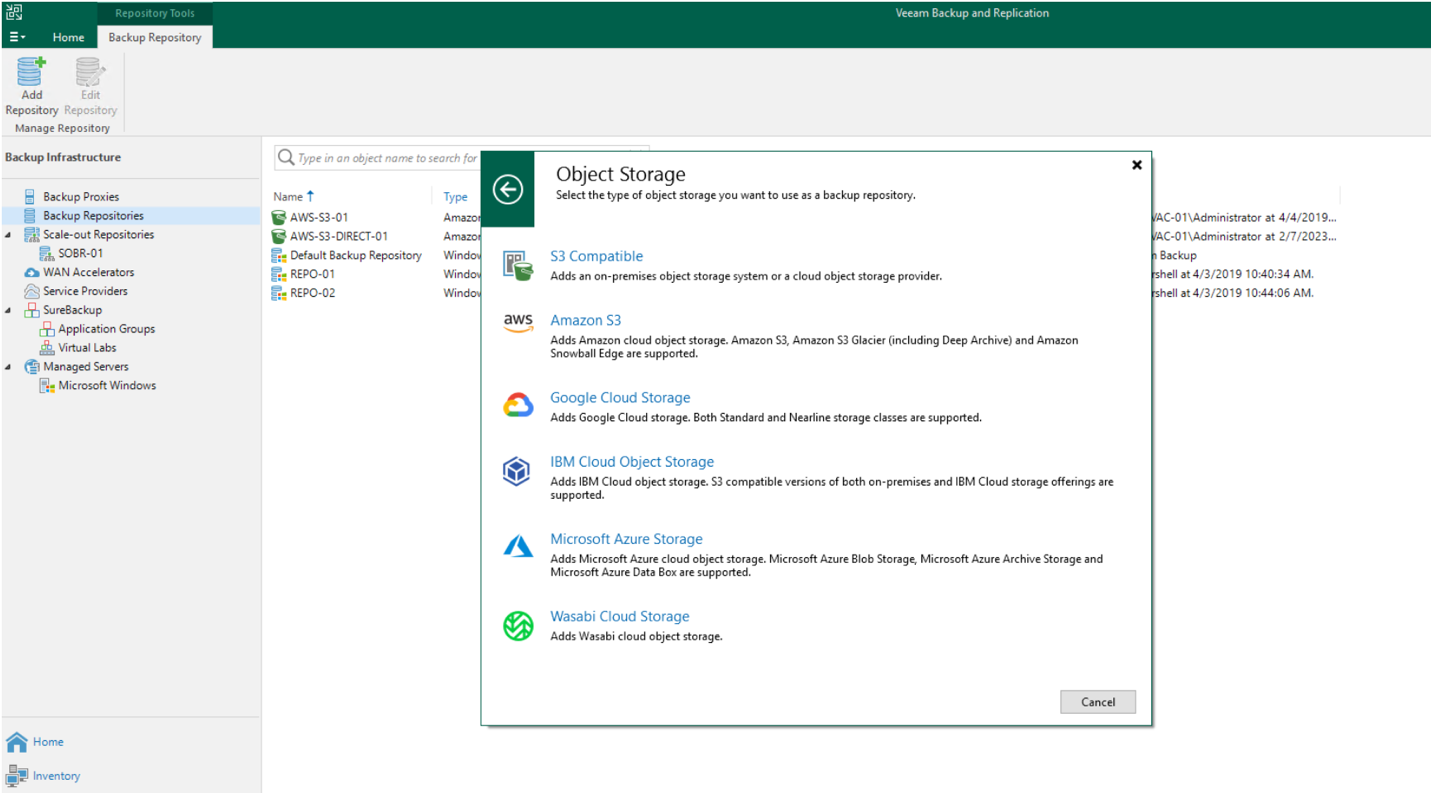
Task: Click the Add Repository ribbon icon
Action: tap(32, 86)
